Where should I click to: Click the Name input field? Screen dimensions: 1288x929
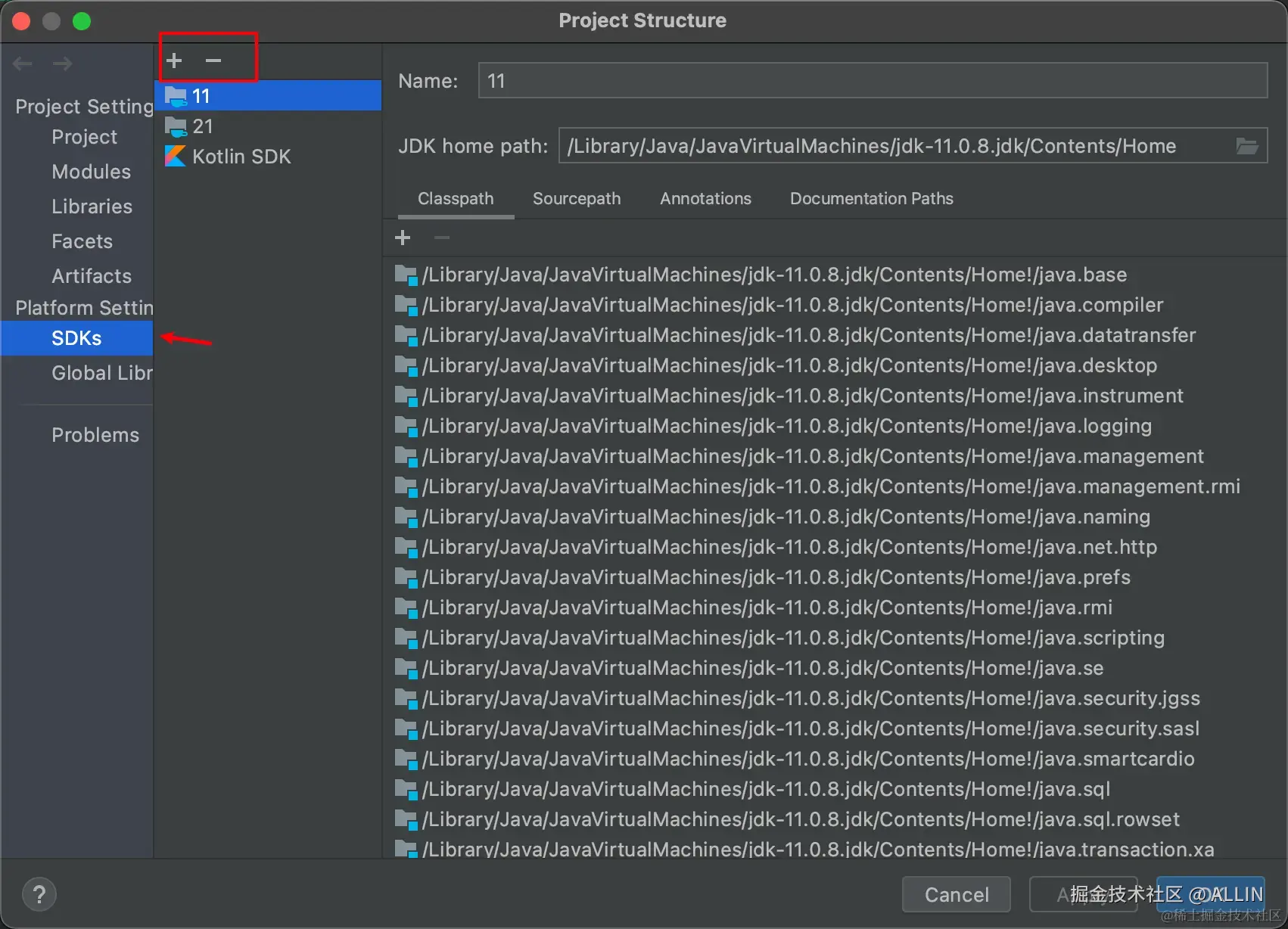[873, 80]
